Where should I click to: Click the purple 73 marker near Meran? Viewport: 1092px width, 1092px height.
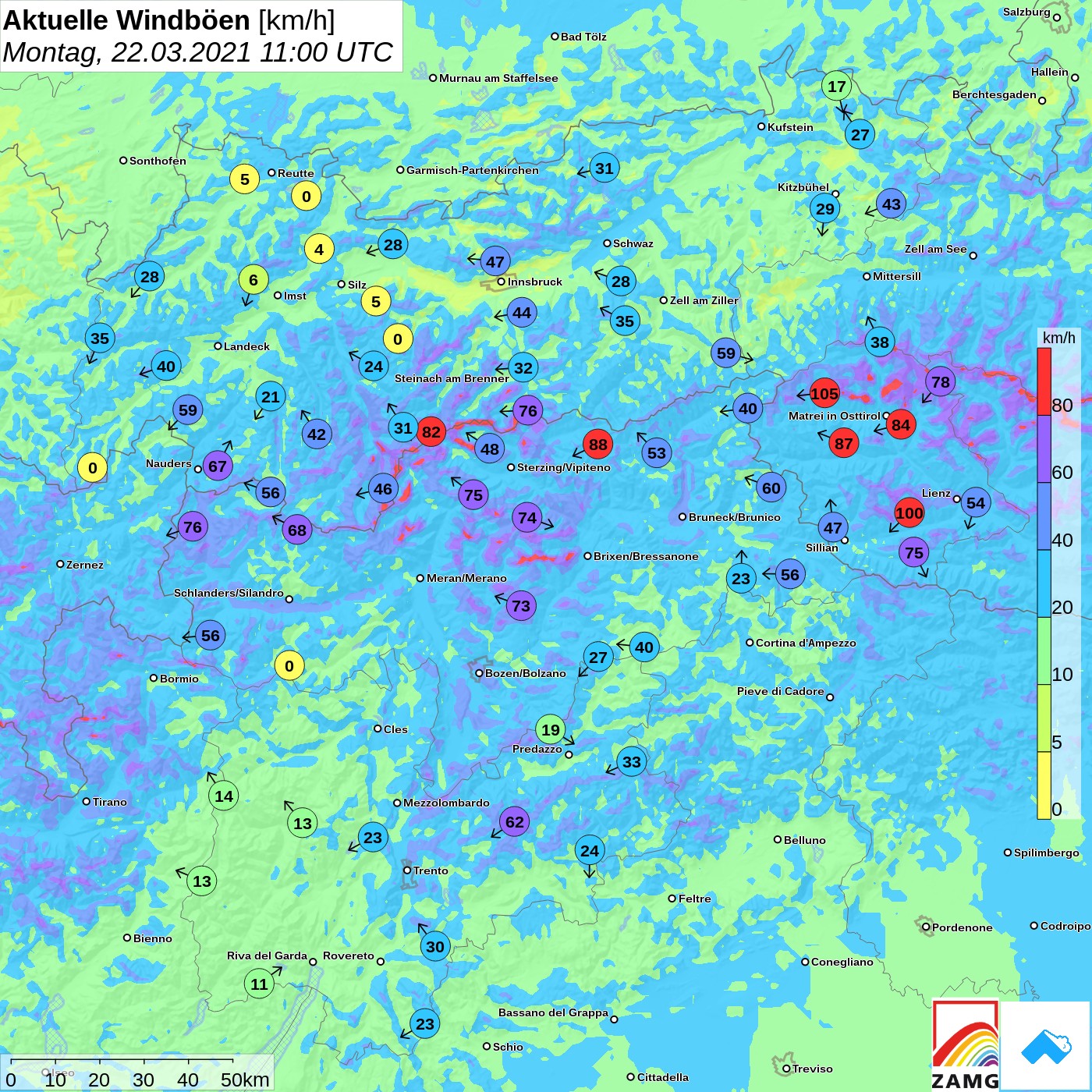pos(520,606)
